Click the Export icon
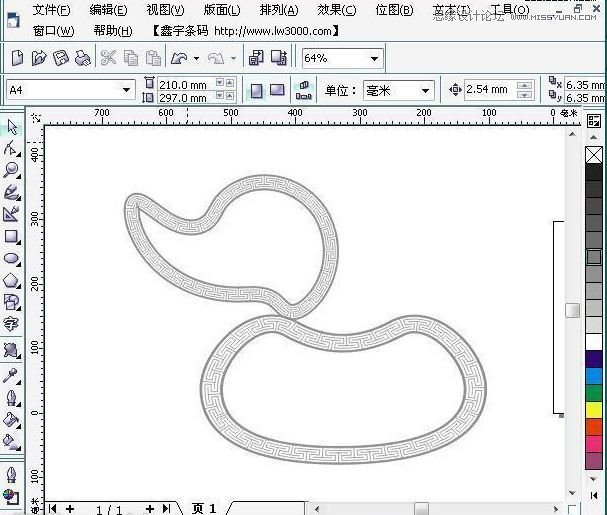Screen dimensions: 607x515 coord(279,58)
